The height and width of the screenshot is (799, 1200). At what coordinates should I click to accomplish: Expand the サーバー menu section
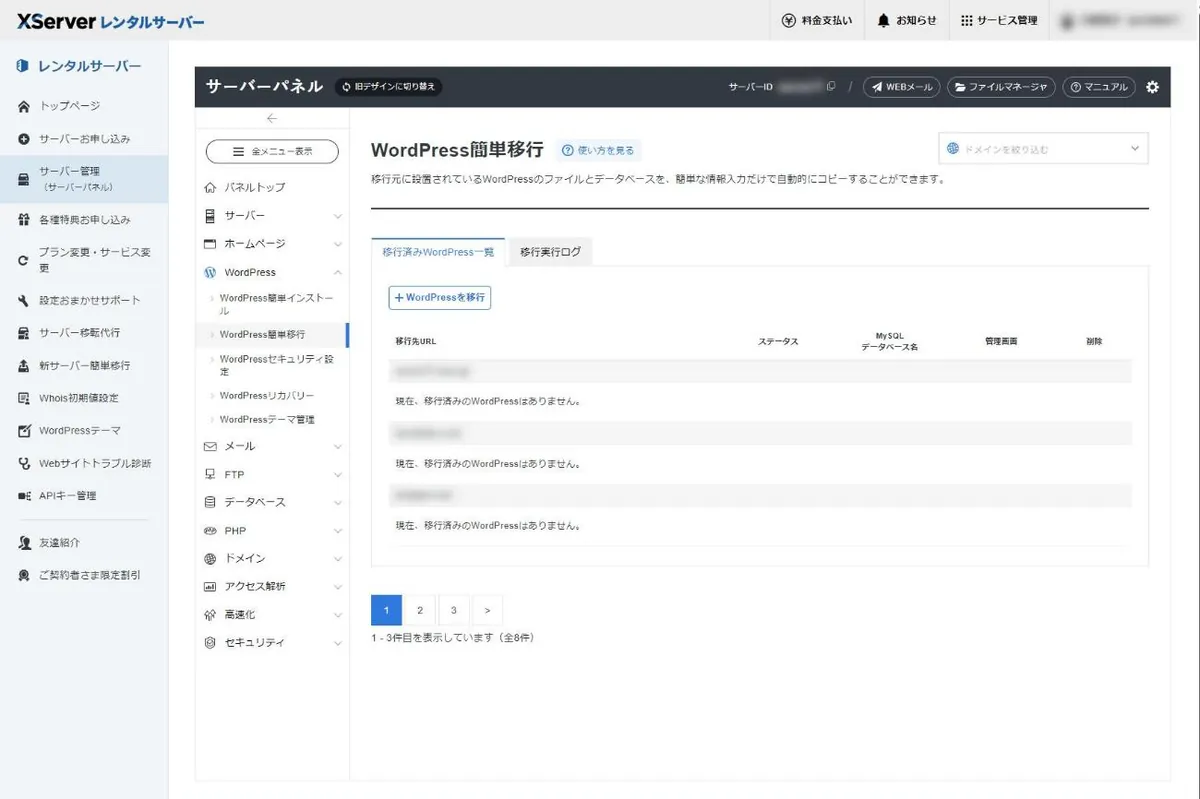[272, 216]
